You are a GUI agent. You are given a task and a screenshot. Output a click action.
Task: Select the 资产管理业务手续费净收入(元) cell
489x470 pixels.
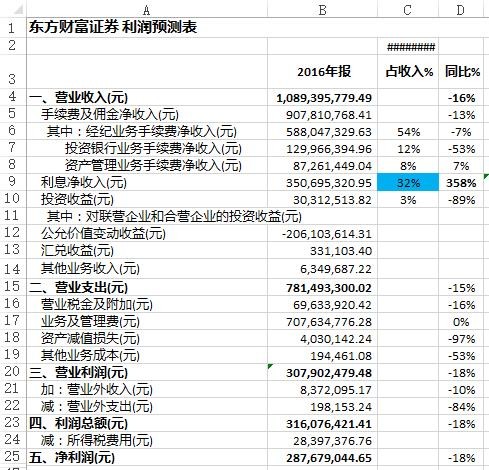click(x=147, y=166)
